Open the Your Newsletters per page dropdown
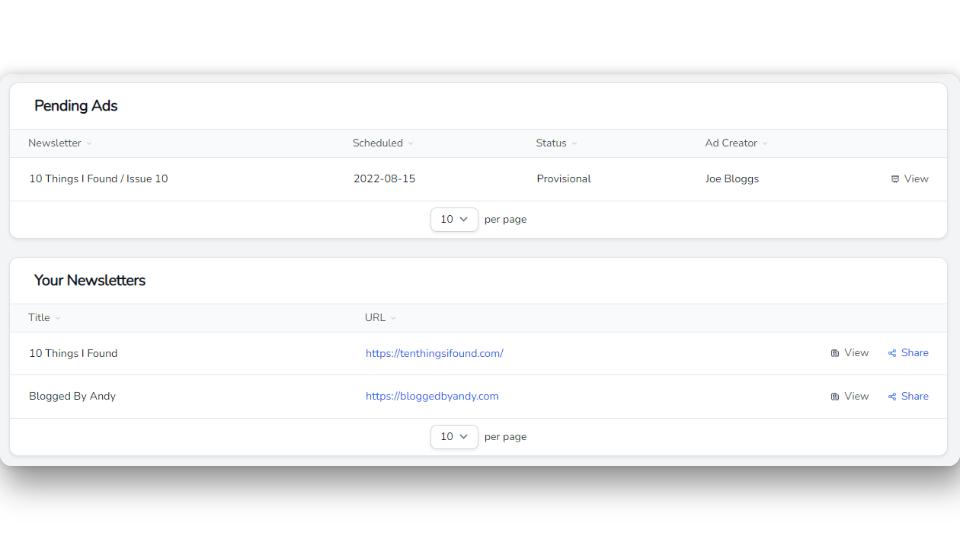The width and height of the screenshot is (960, 540). pos(454,436)
